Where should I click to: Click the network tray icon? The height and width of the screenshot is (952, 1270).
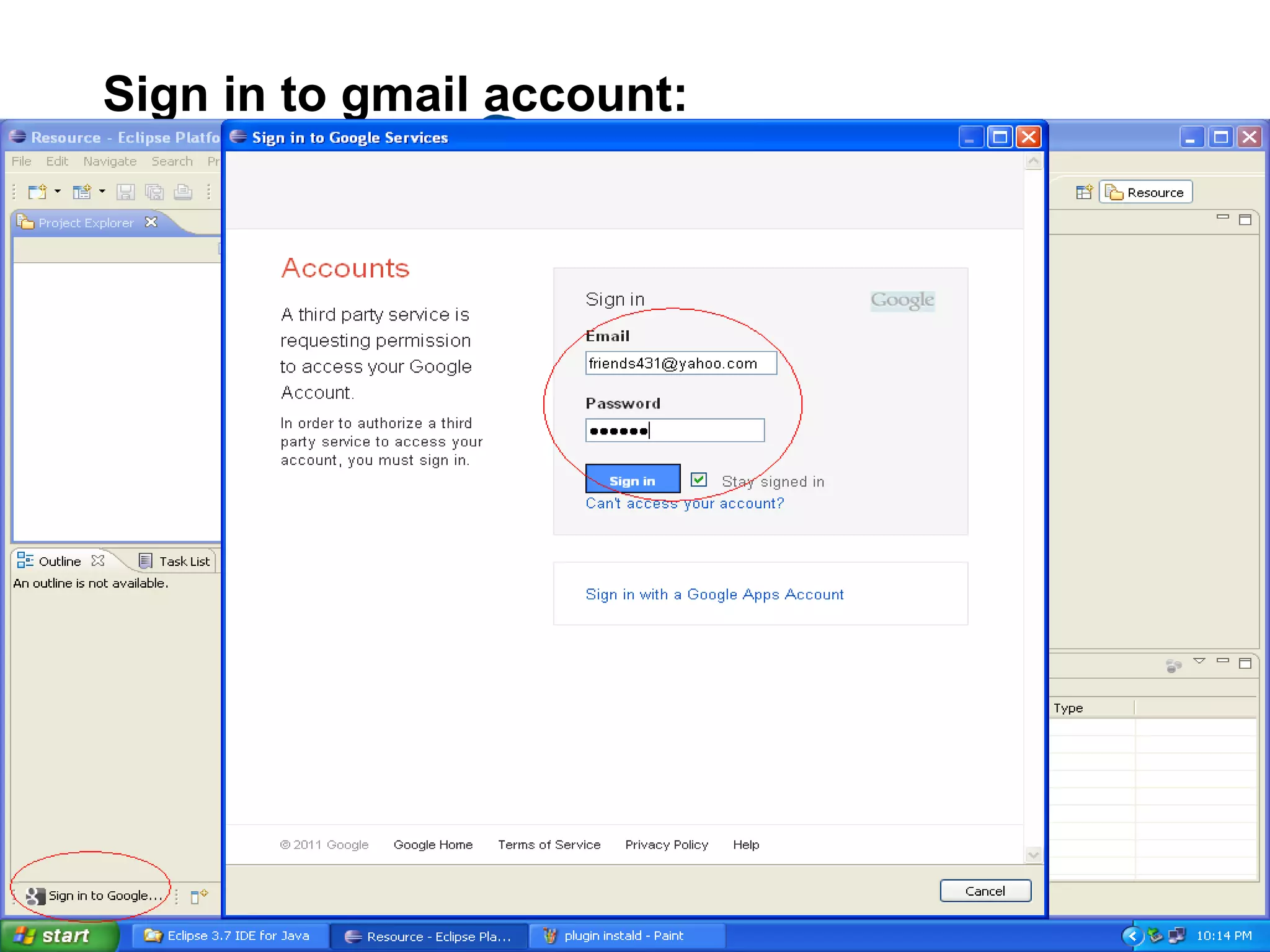[1176, 935]
